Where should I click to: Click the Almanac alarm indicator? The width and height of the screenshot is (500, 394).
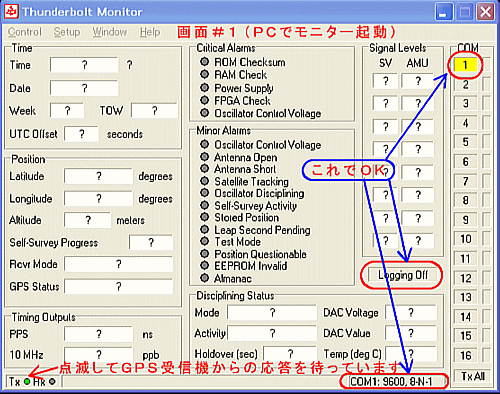(x=204, y=278)
